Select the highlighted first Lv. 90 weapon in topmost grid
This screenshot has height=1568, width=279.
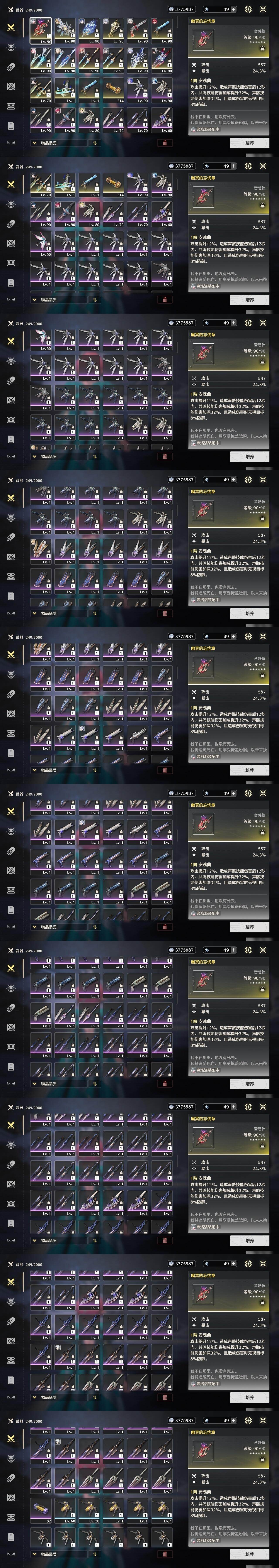[41, 30]
